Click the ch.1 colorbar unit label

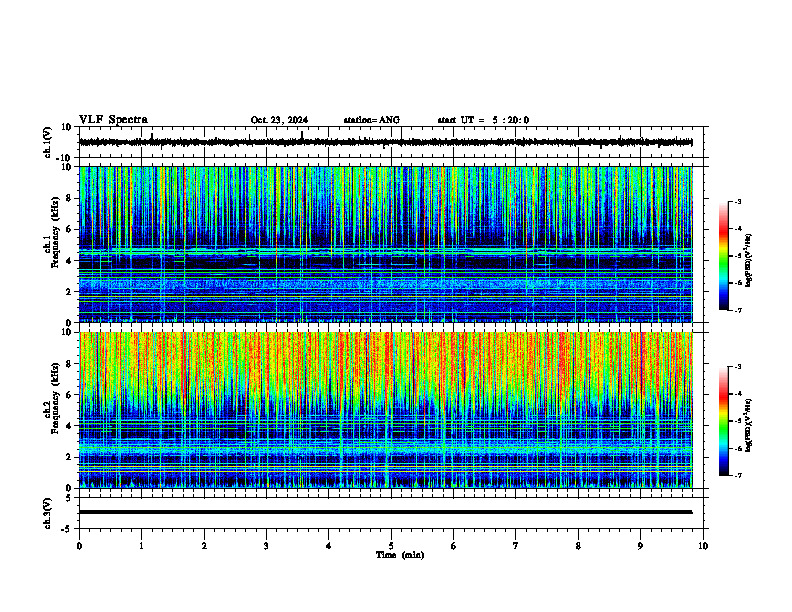click(x=749, y=260)
